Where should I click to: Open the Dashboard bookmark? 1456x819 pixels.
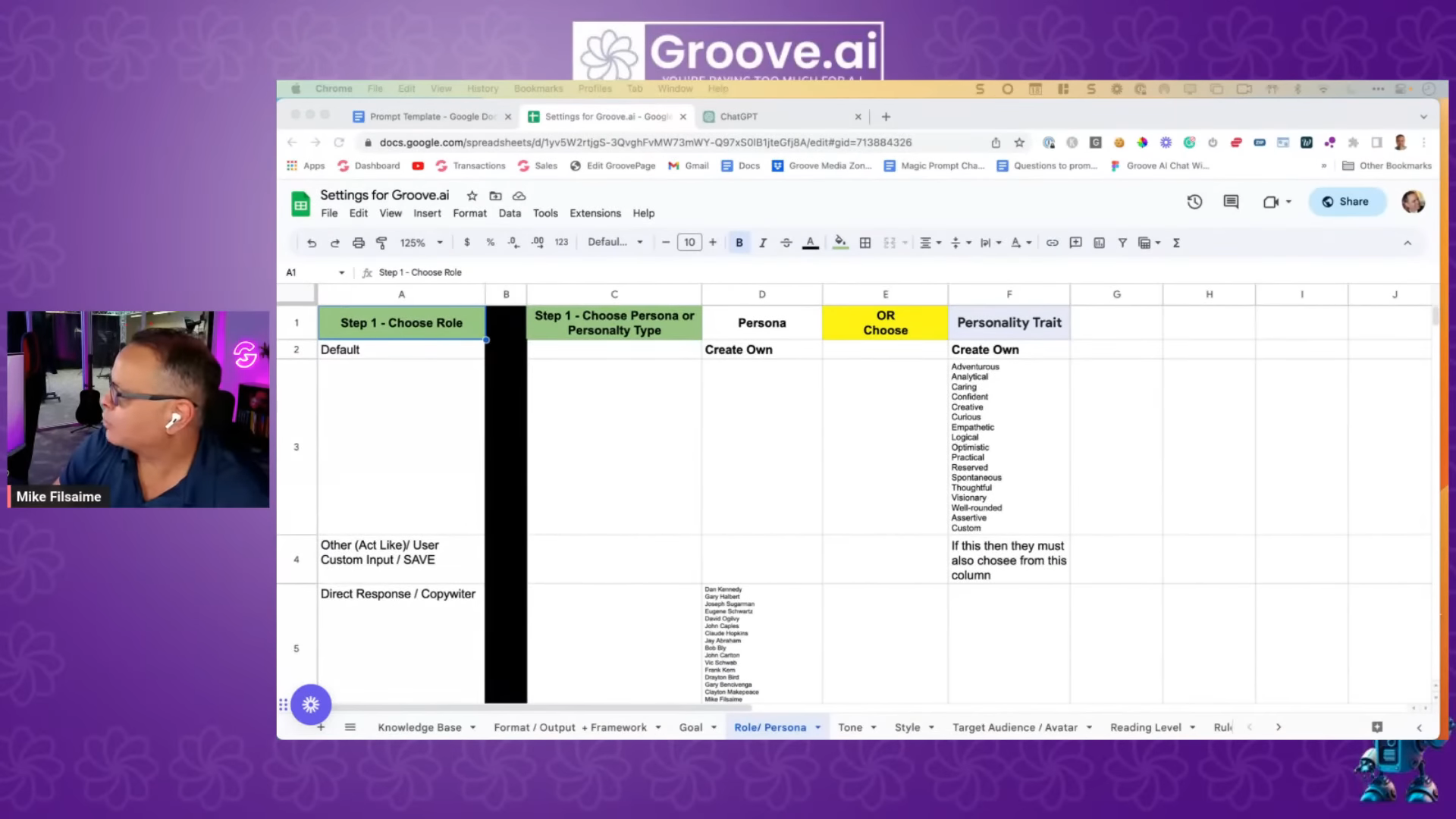point(369,166)
